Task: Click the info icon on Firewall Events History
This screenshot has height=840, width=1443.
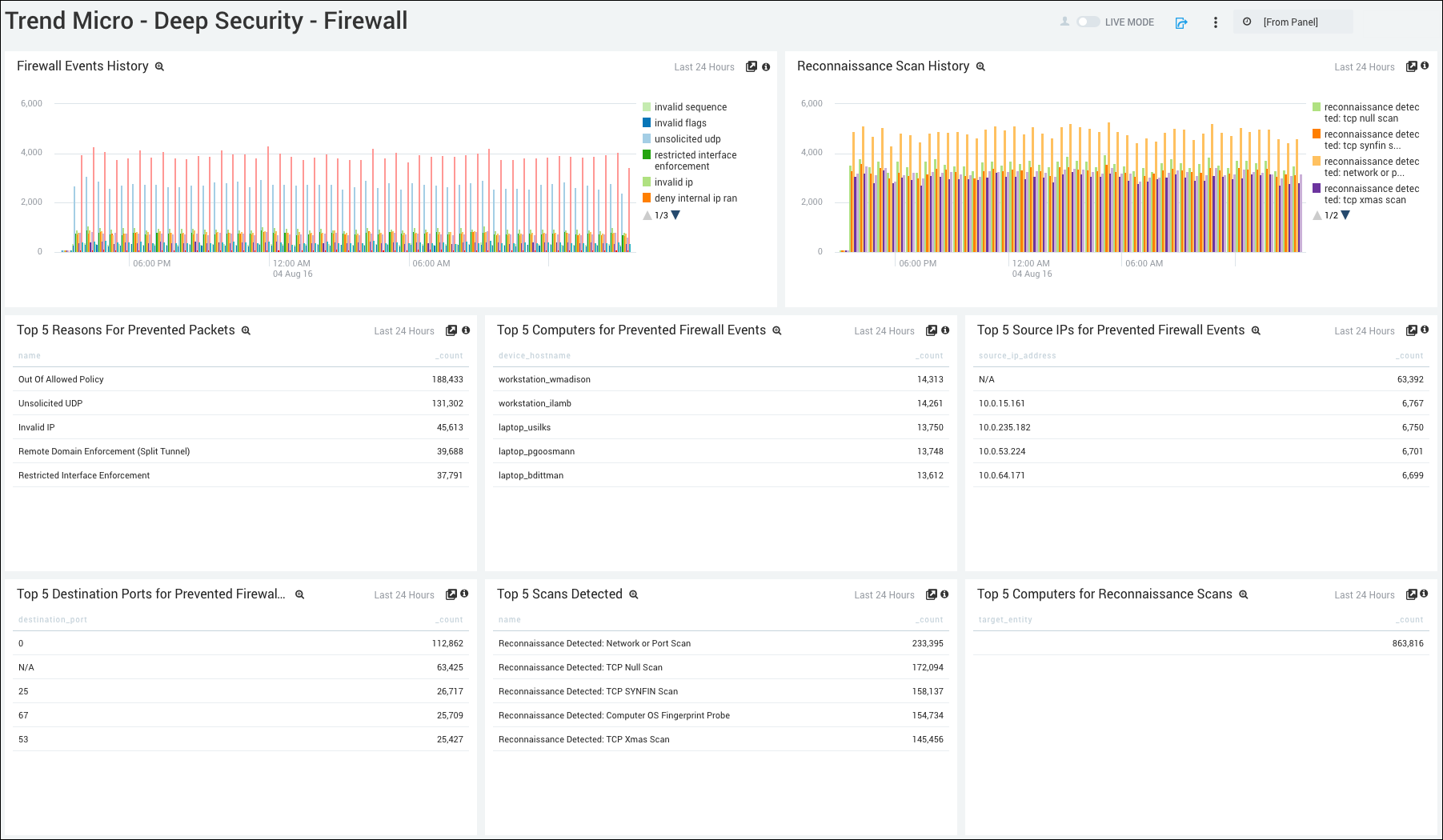Action: tap(766, 67)
